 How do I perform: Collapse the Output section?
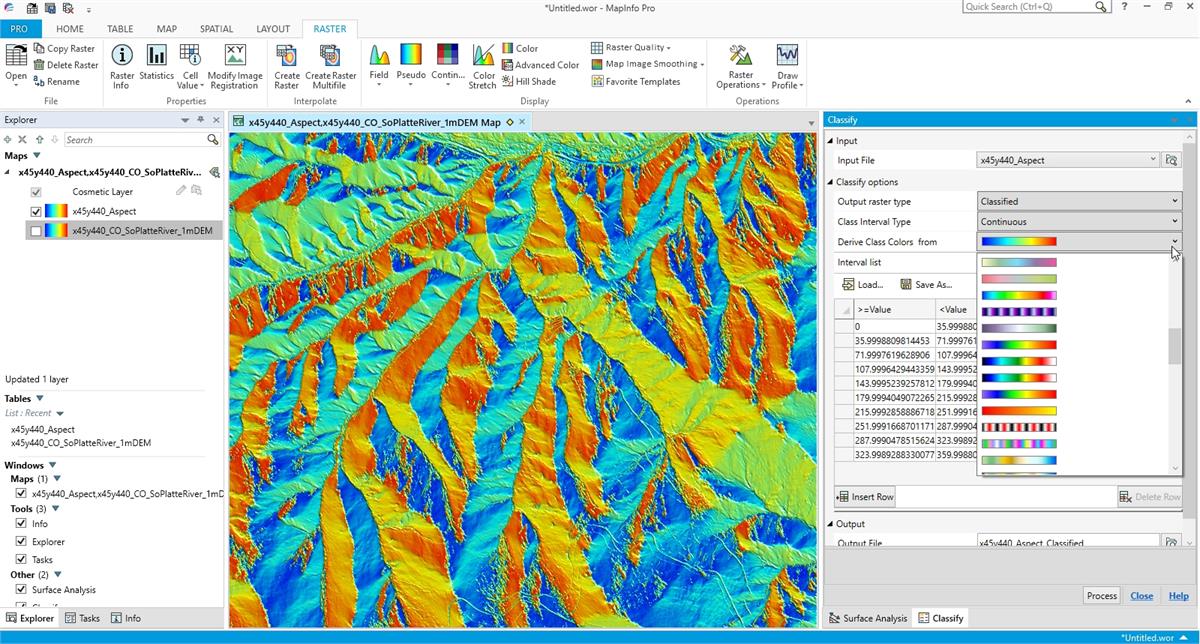point(829,524)
